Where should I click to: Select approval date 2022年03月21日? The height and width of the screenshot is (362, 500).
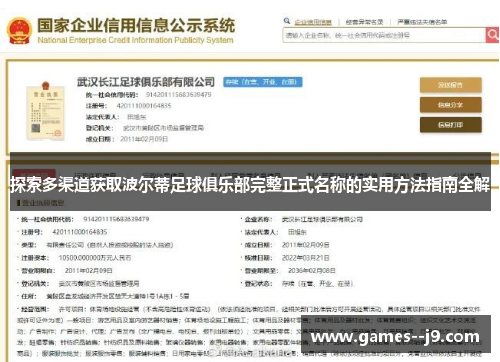click(x=305, y=258)
